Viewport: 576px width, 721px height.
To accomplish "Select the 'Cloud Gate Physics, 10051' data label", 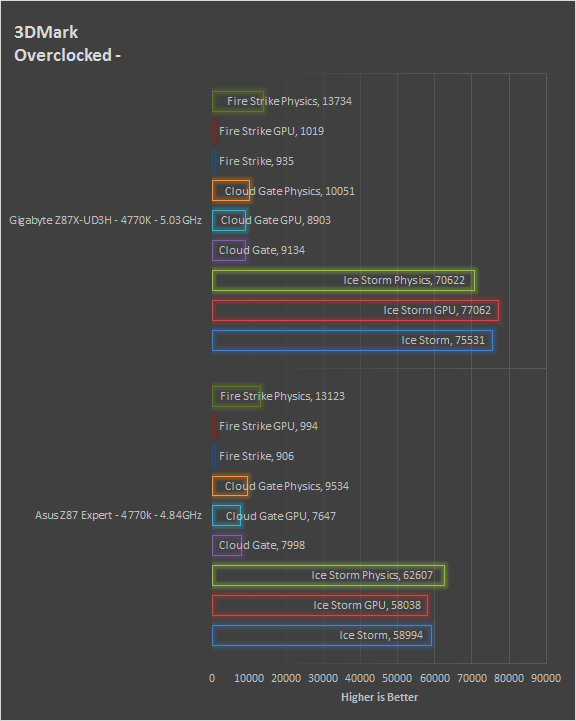I will click(x=290, y=191).
